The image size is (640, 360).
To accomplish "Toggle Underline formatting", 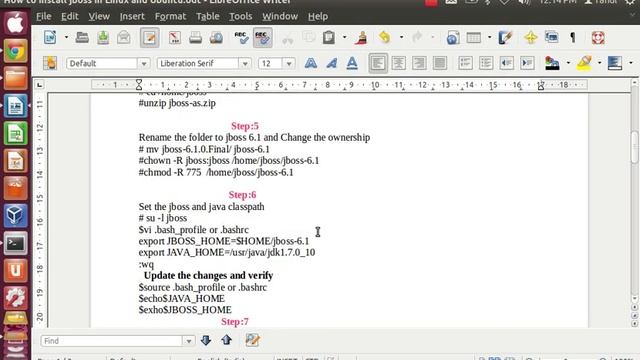I will (352, 63).
